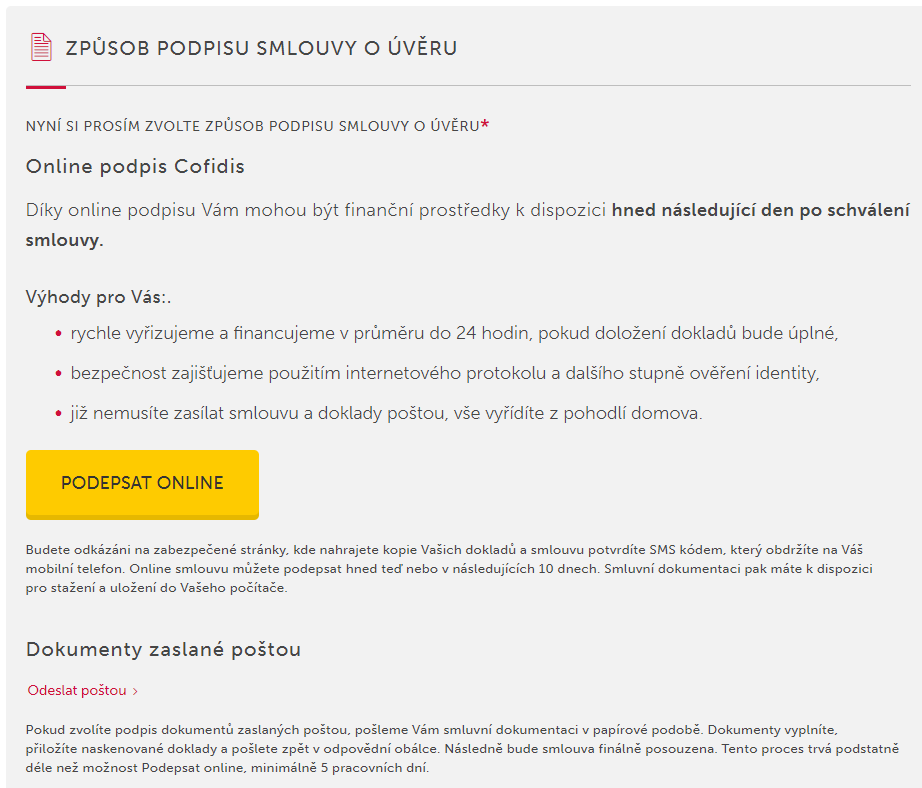Click the lines inside the red document icon
The width and height of the screenshot is (922, 788).
pyautogui.click(x=40, y=47)
